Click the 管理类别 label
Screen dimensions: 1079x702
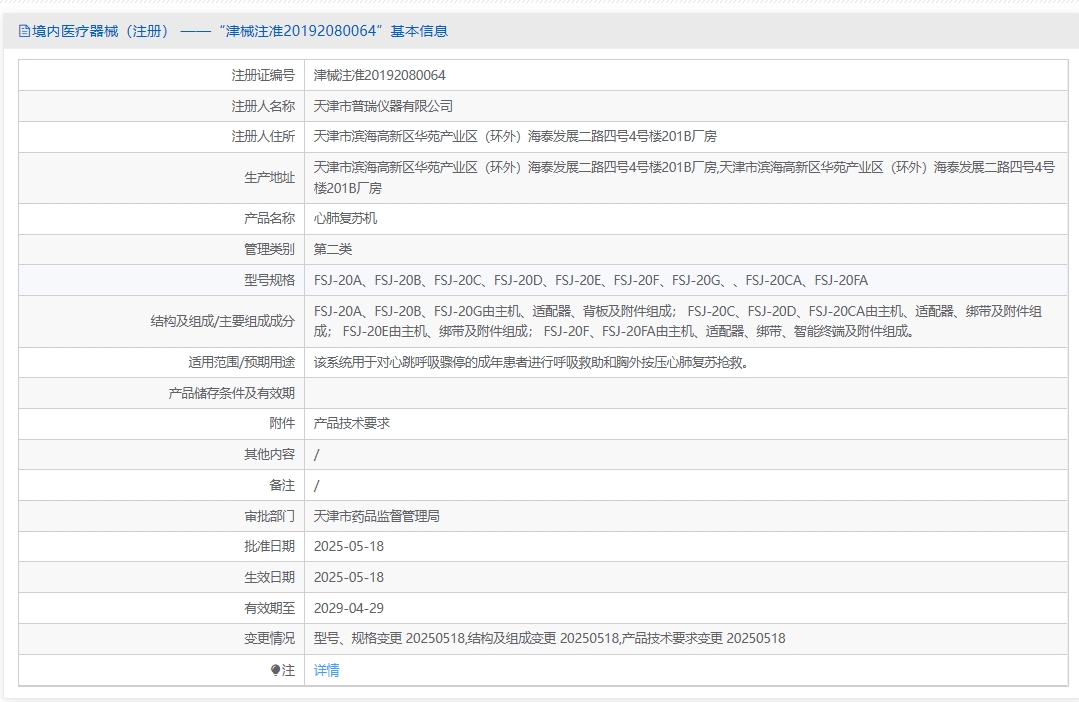click(x=269, y=249)
